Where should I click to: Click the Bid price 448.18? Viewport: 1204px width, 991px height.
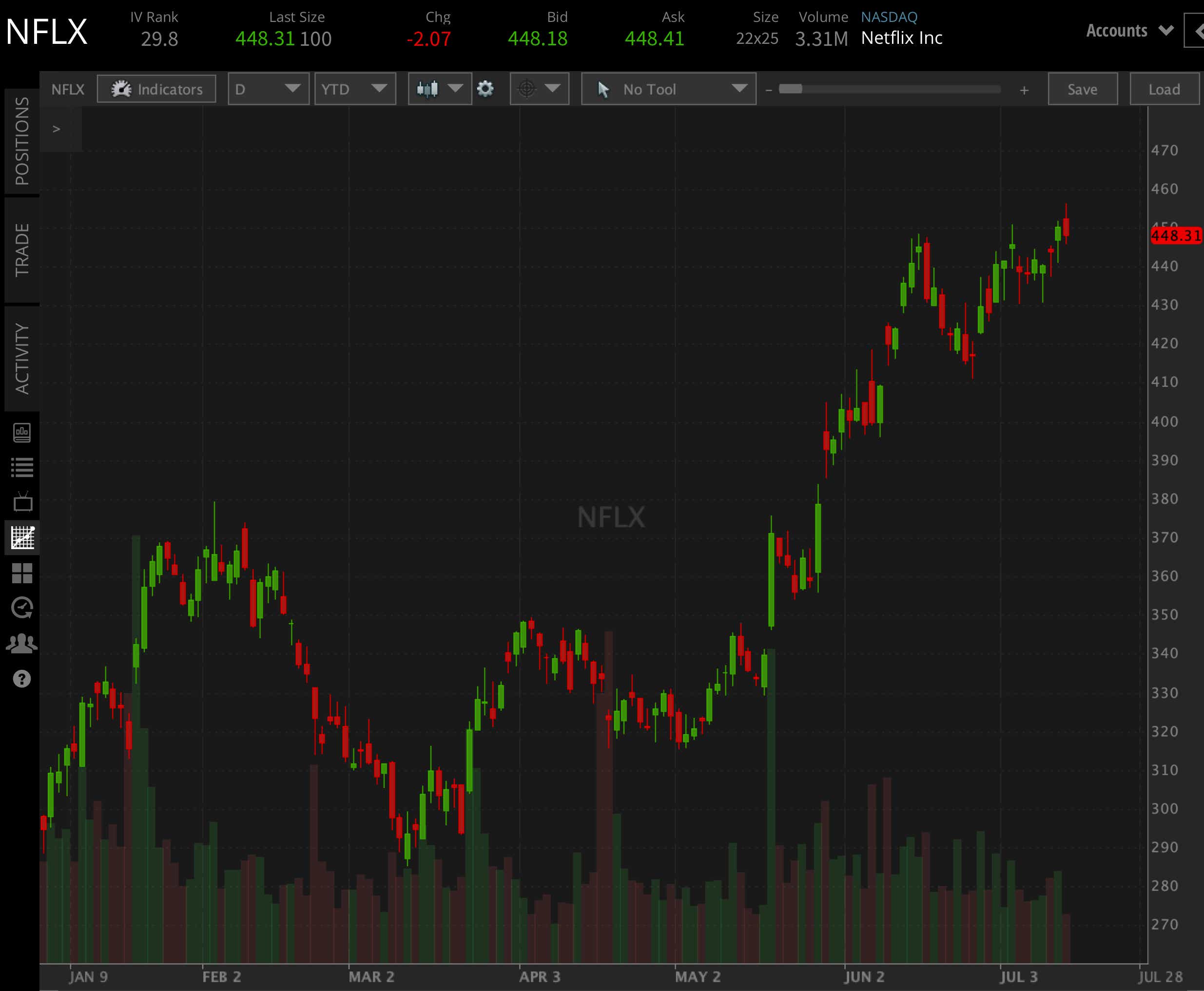pos(538,39)
